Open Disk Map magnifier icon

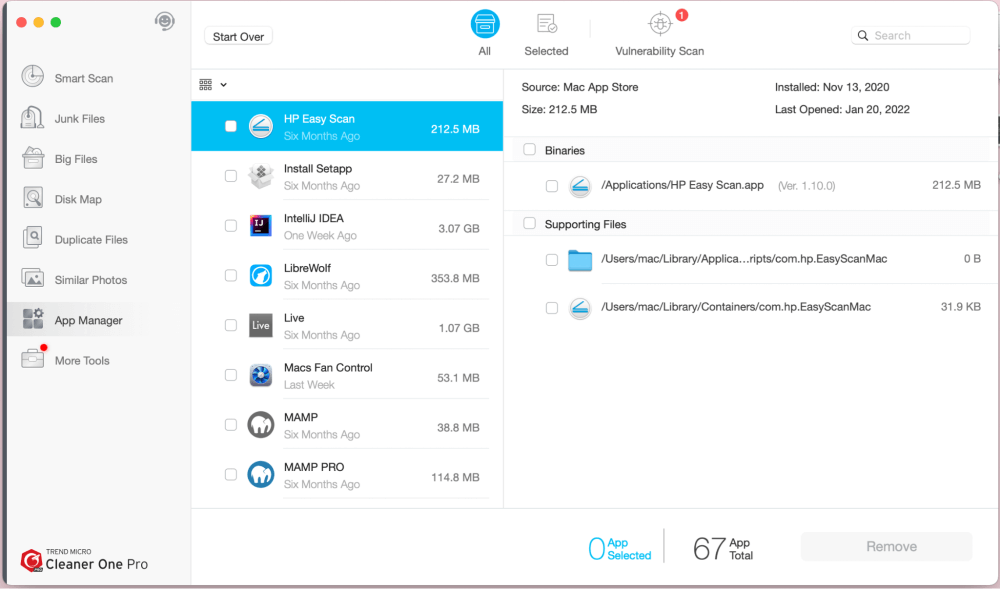[x=33, y=198]
